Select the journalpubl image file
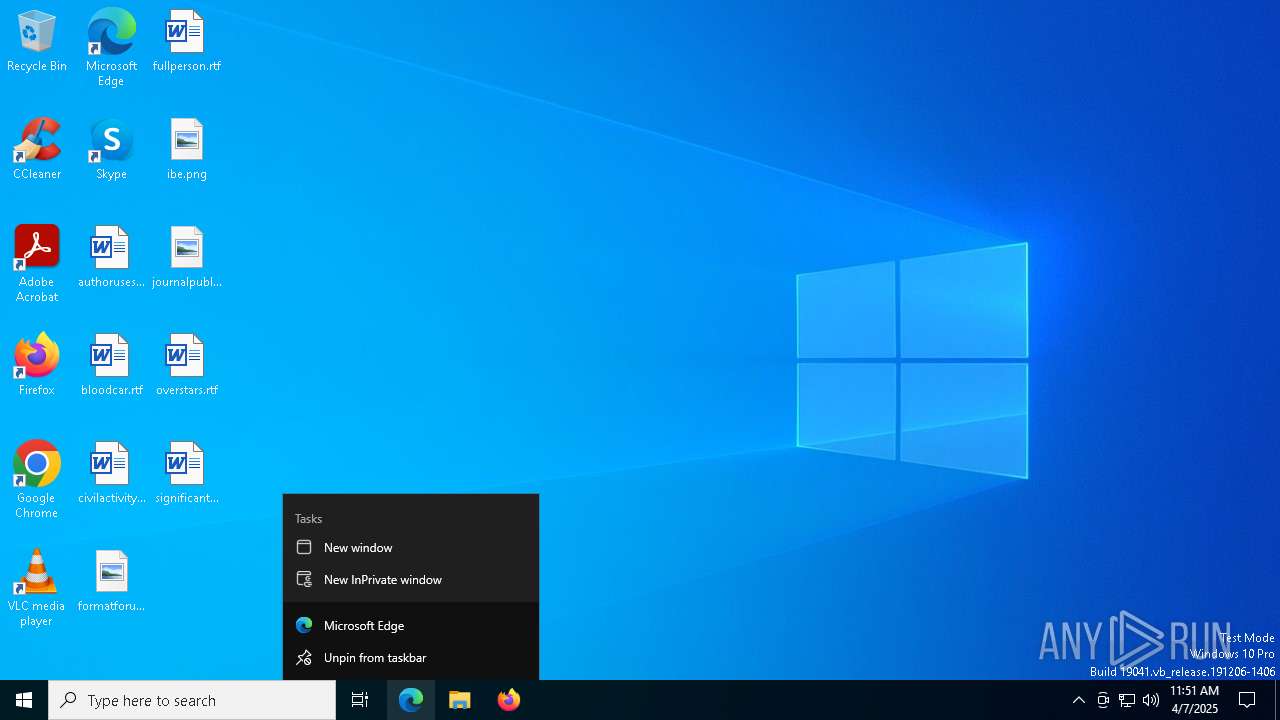This screenshot has height=720, width=1280. pyautogui.click(x=186, y=258)
